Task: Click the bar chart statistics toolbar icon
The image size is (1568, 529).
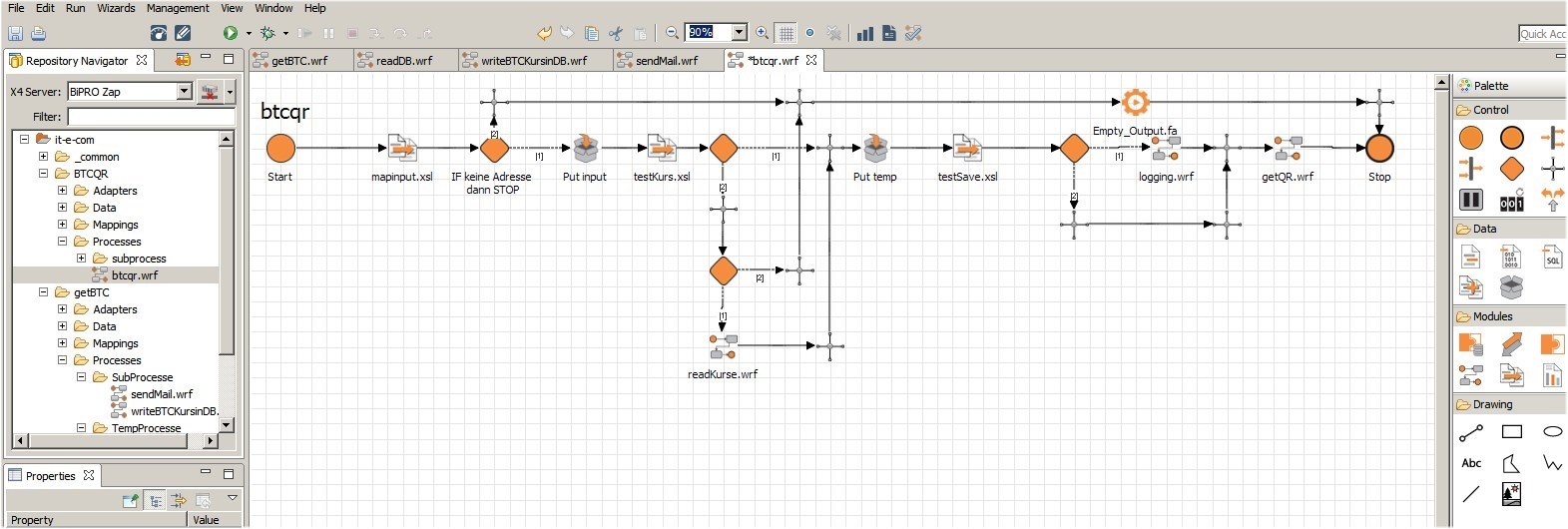Action: (x=865, y=33)
